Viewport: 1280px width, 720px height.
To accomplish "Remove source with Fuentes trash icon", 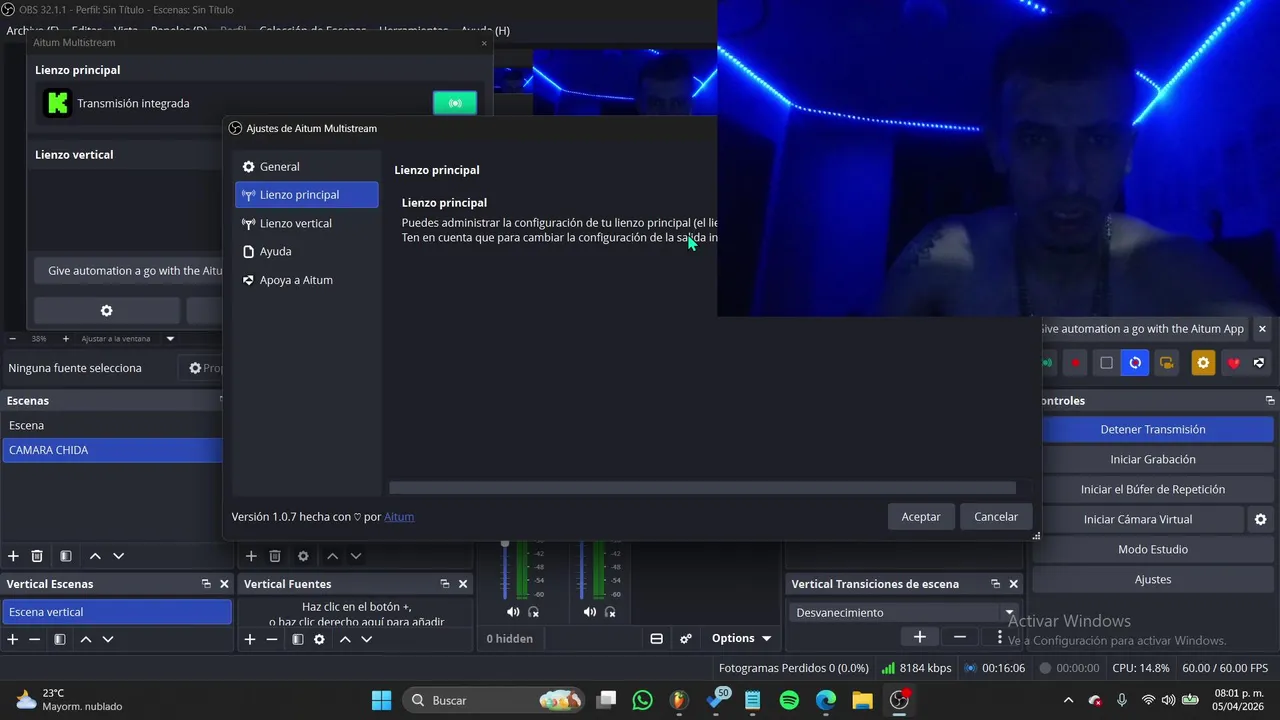I will tap(275, 556).
